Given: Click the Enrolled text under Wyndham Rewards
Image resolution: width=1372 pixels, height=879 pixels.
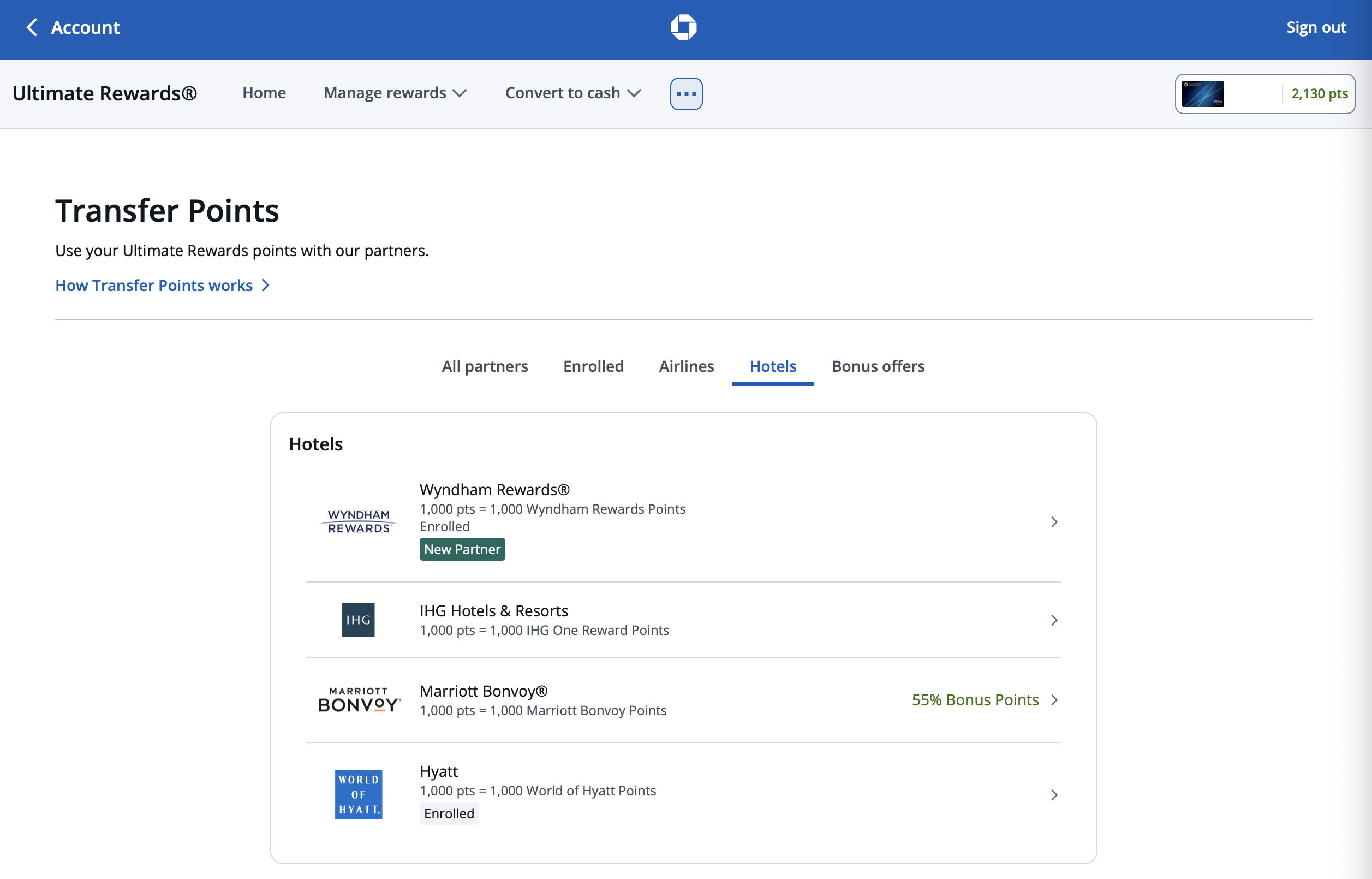Looking at the screenshot, I should tap(445, 526).
